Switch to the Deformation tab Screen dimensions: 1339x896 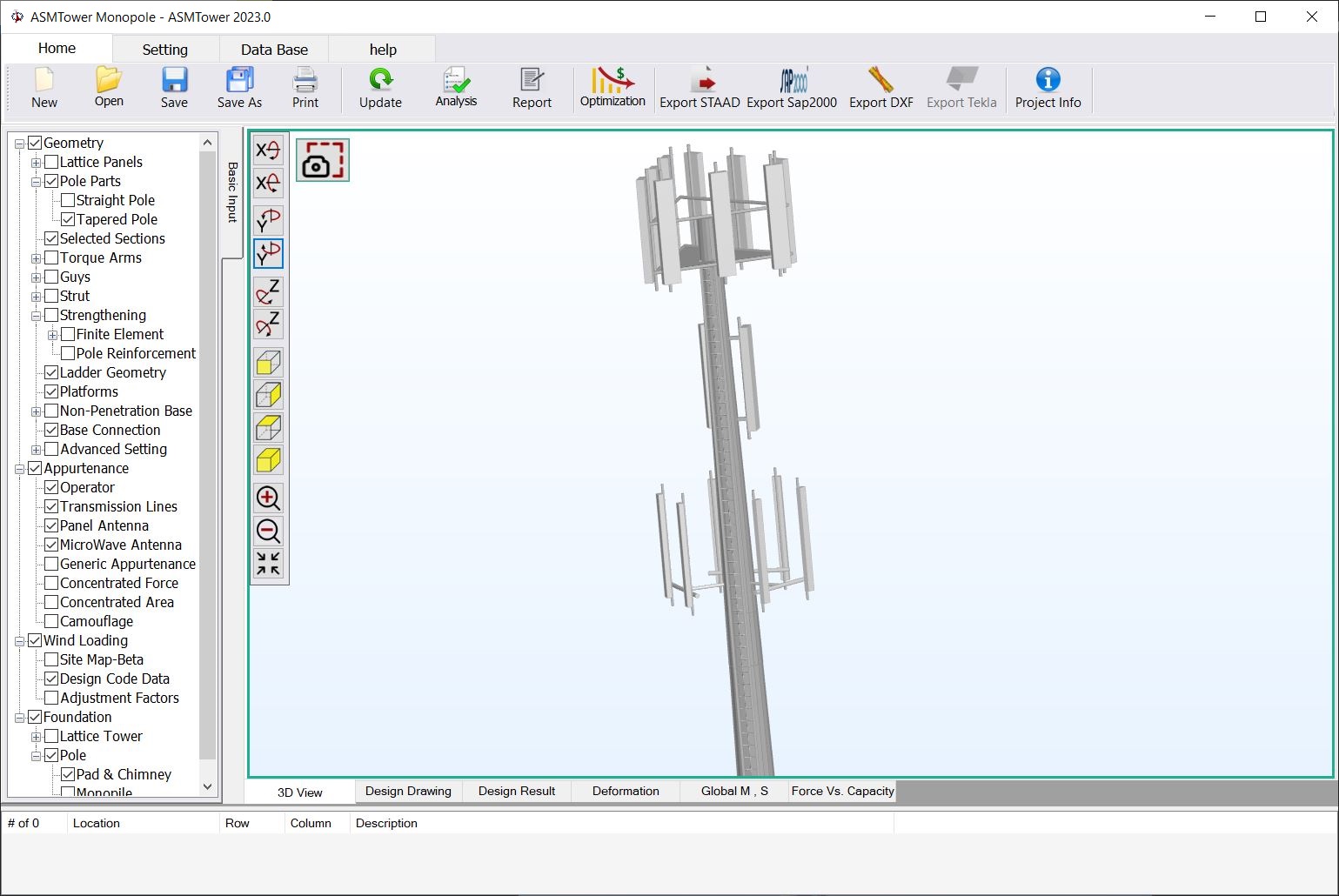(x=625, y=791)
